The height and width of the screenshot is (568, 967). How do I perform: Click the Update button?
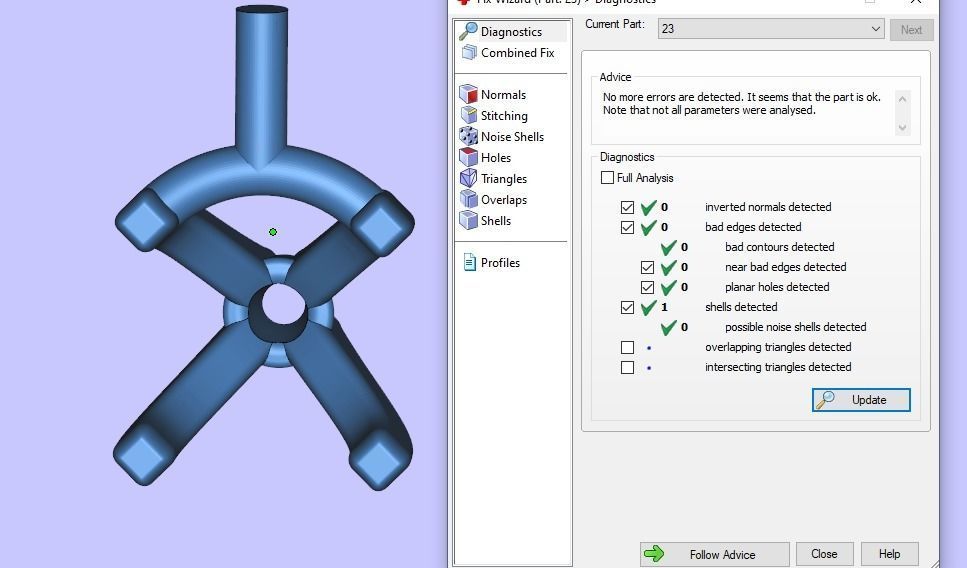tap(861, 400)
